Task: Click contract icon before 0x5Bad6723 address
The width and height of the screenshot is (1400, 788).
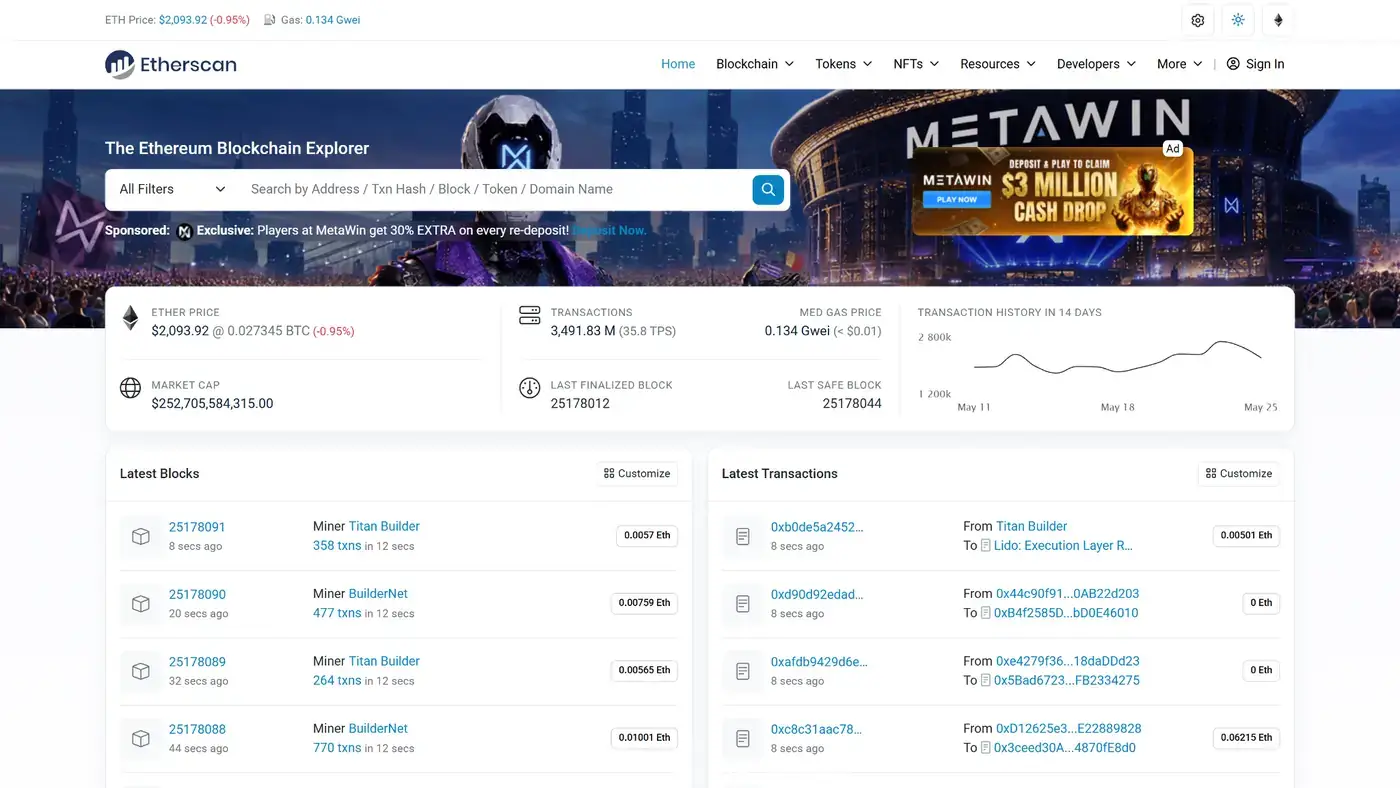Action: tap(986, 680)
